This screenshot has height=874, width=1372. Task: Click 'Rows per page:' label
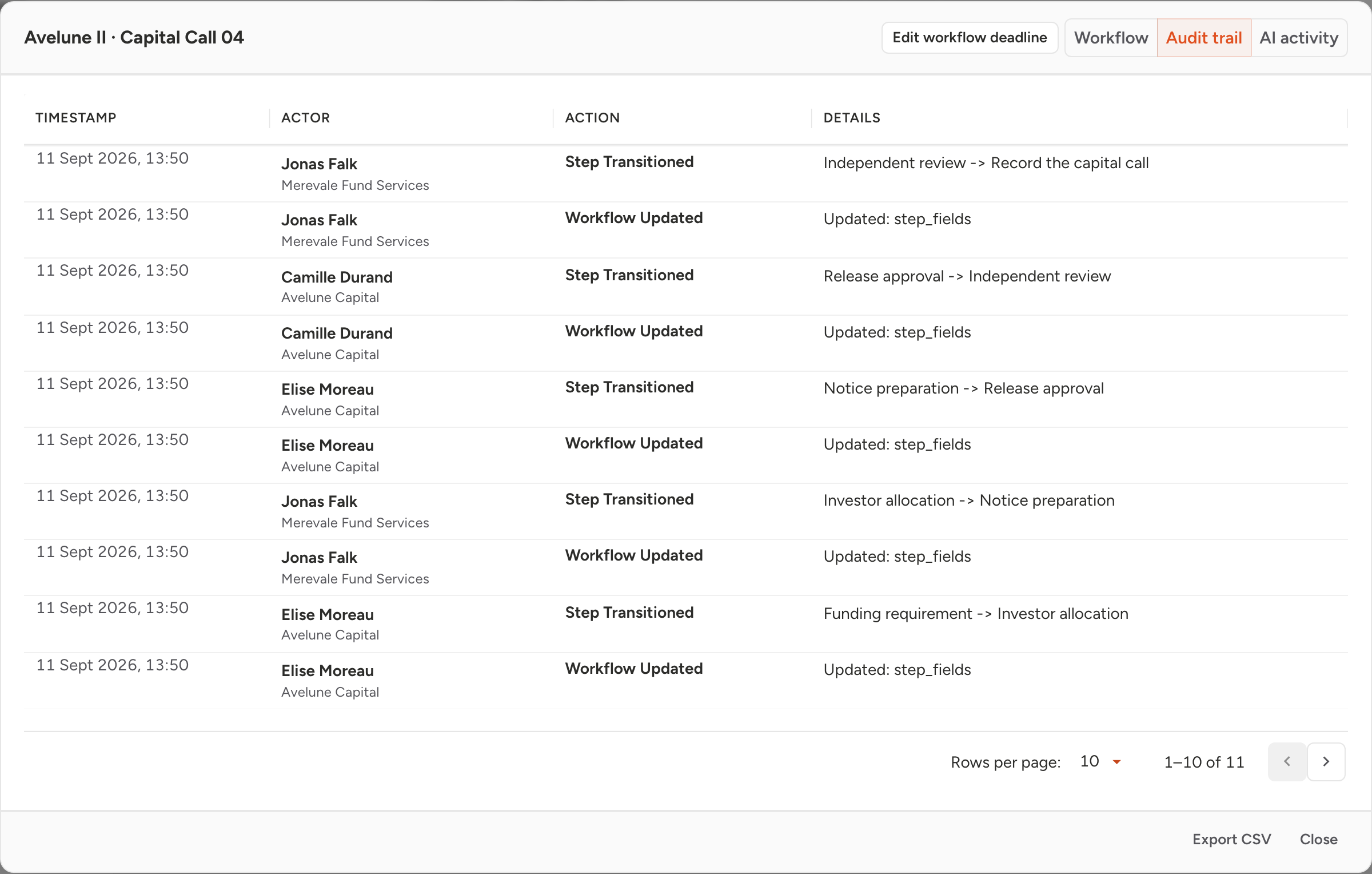click(x=1006, y=762)
